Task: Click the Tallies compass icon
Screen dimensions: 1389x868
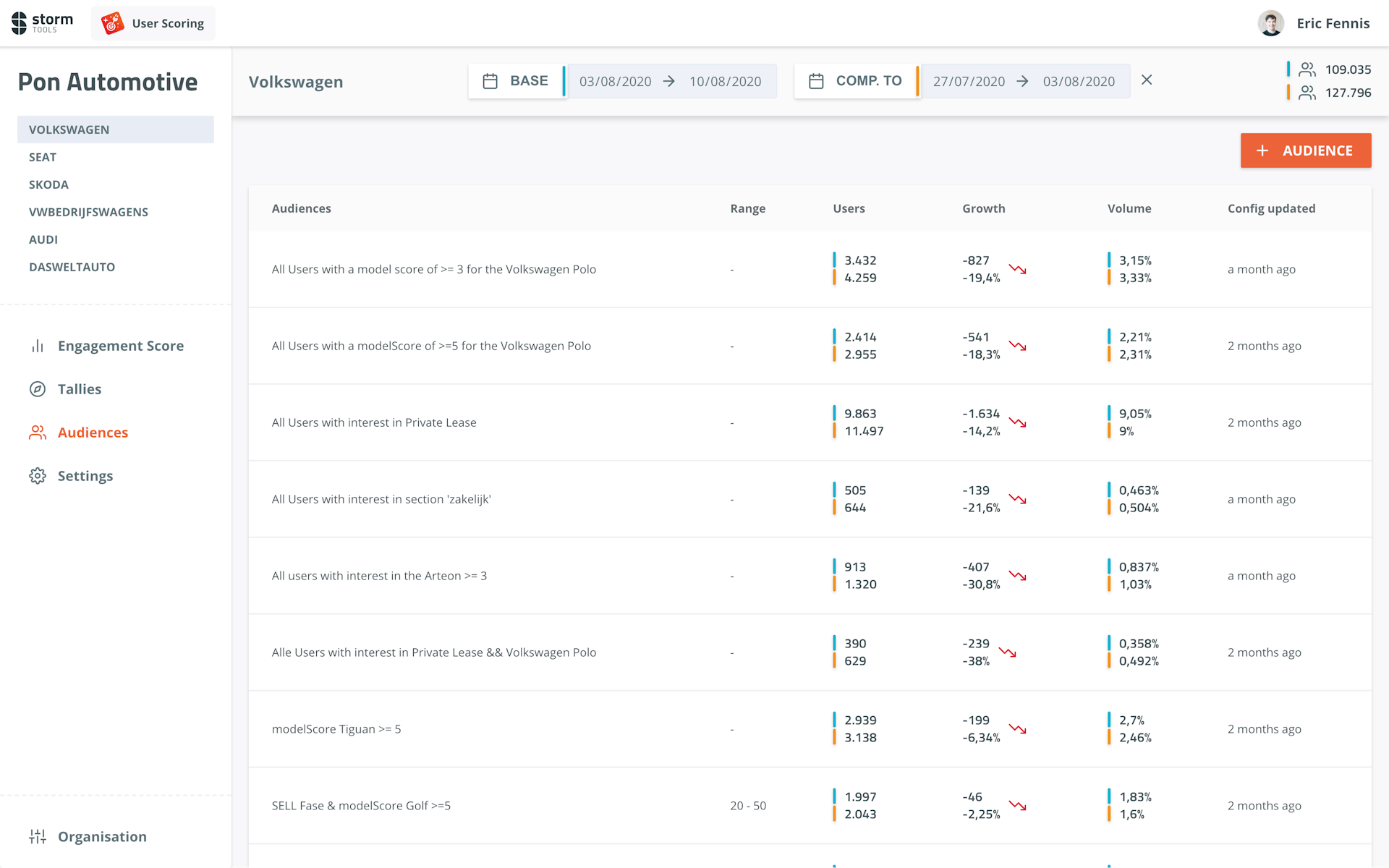Action: [x=38, y=389]
